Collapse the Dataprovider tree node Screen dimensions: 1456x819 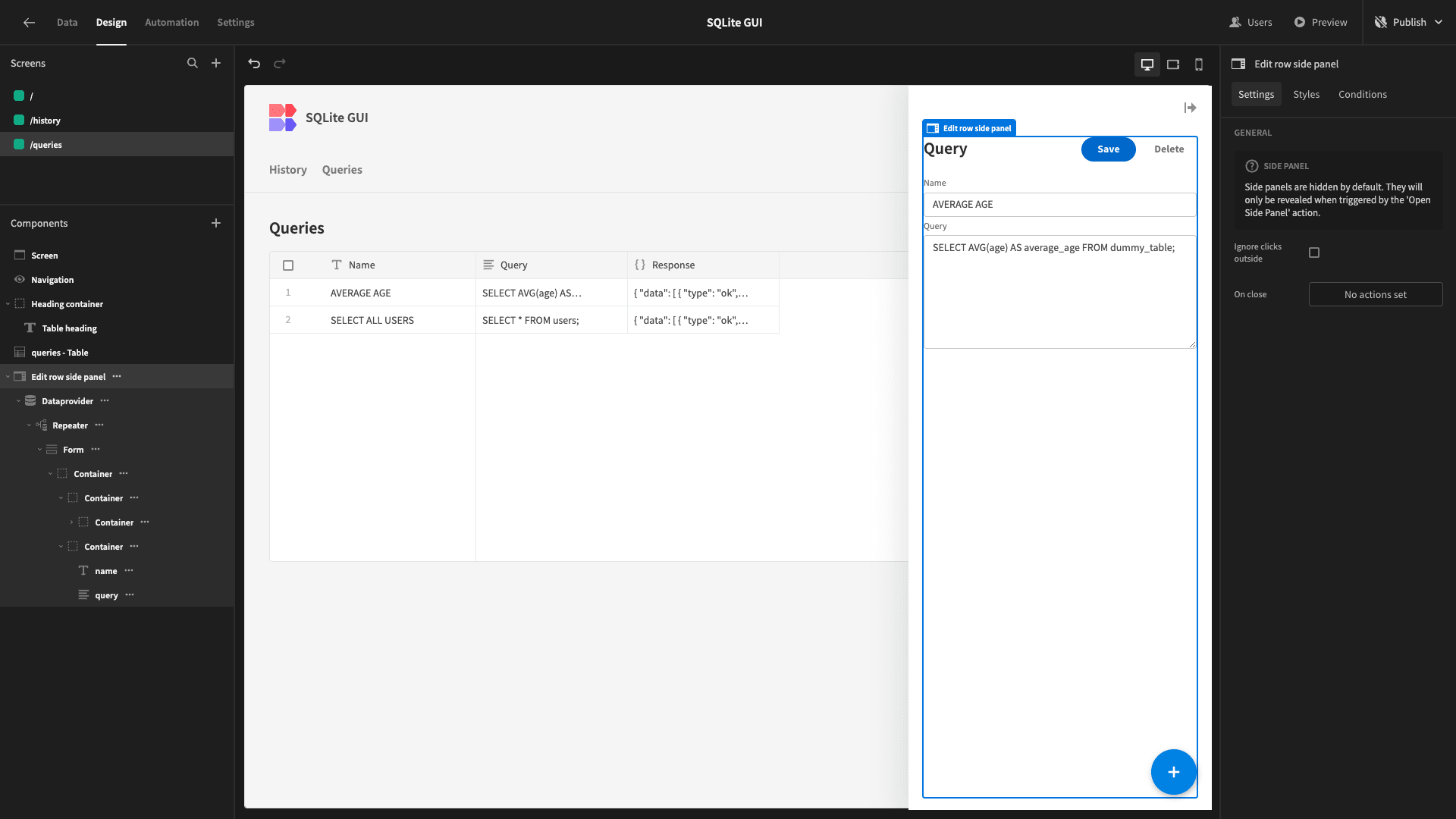point(18,401)
